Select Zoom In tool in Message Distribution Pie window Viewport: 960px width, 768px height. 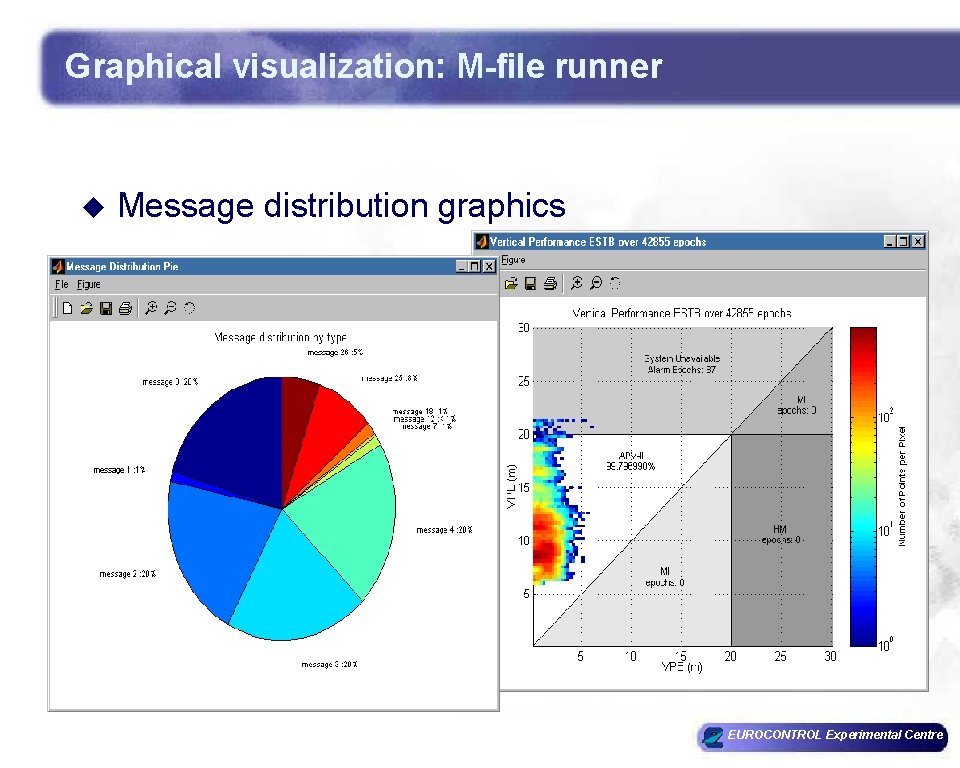[x=151, y=308]
